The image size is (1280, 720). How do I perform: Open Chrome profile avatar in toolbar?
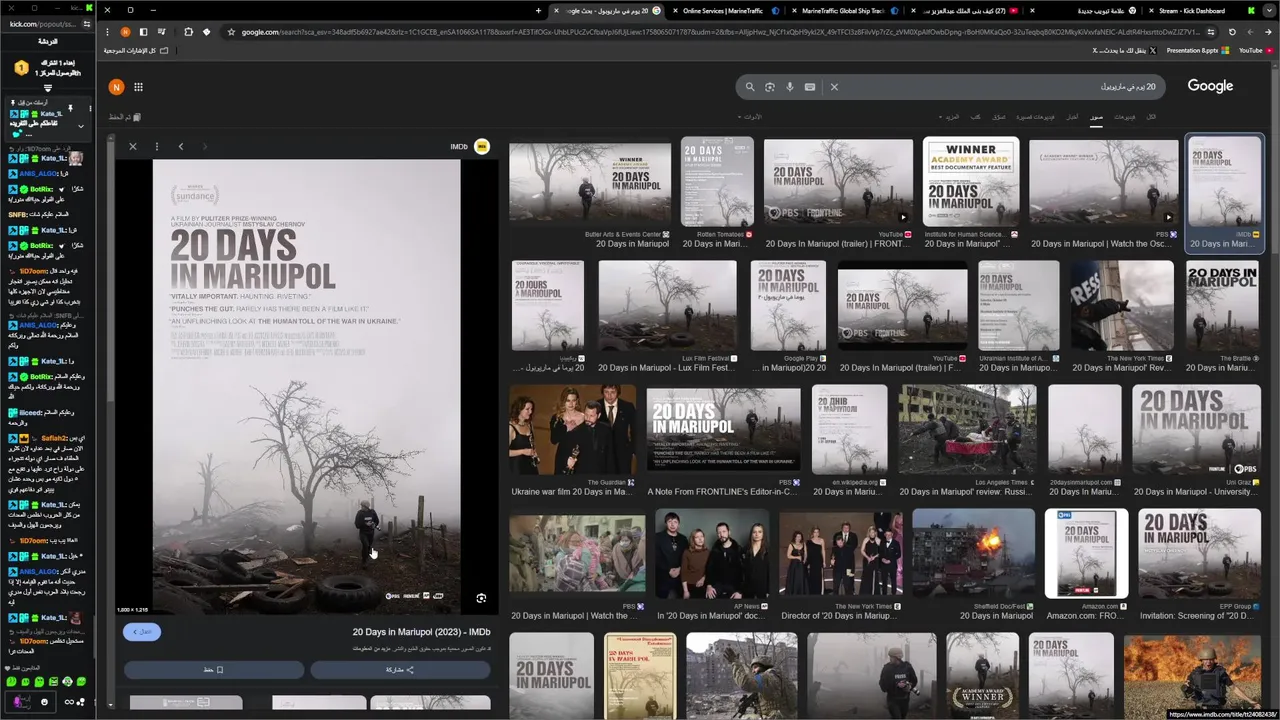coord(125,32)
